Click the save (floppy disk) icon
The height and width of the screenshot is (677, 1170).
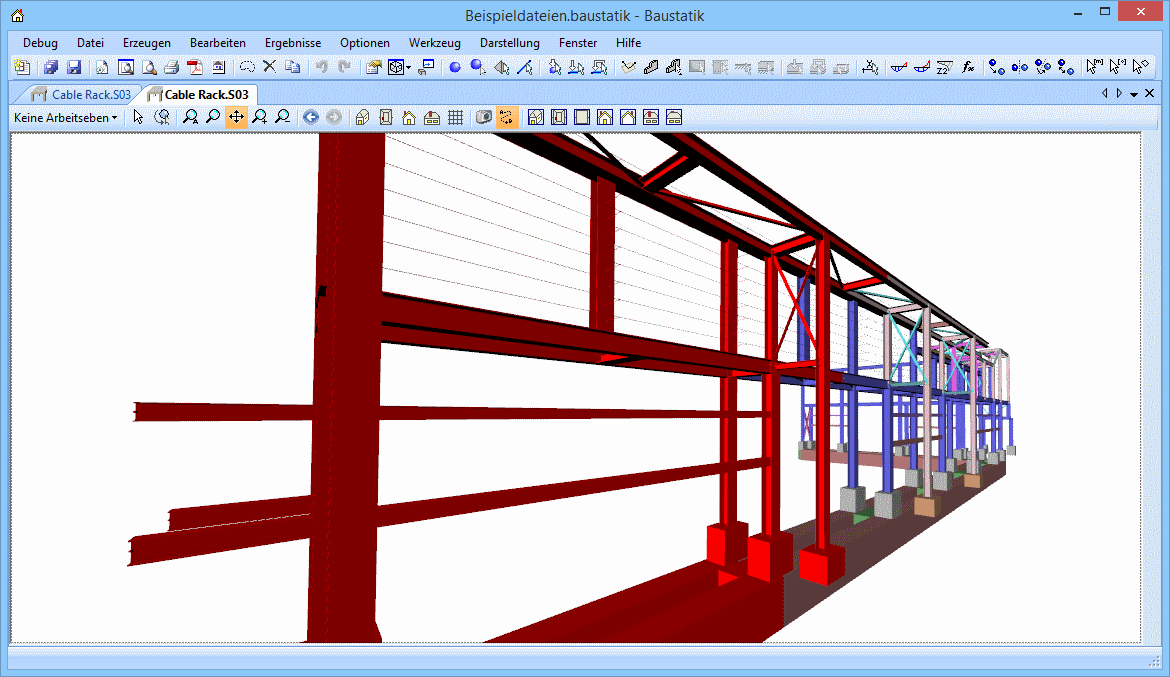click(x=74, y=68)
